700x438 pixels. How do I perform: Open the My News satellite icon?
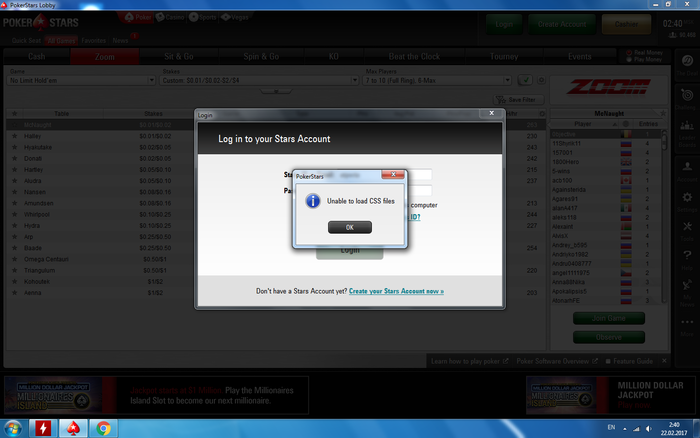687,285
